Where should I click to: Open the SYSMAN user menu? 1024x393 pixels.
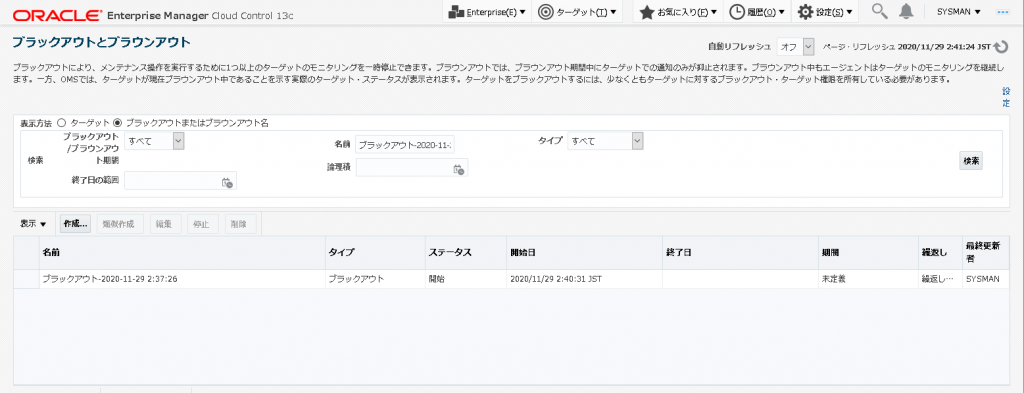(959, 12)
